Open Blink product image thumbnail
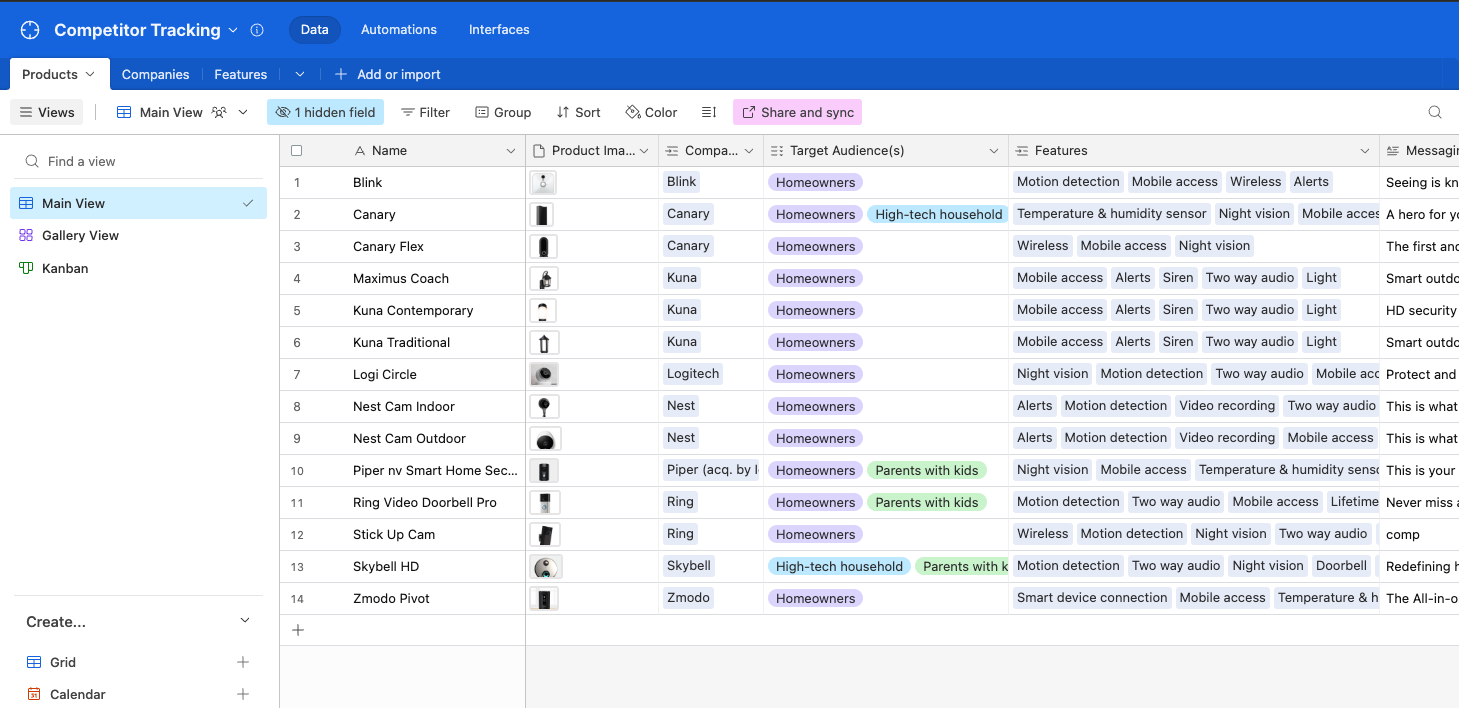 543,182
